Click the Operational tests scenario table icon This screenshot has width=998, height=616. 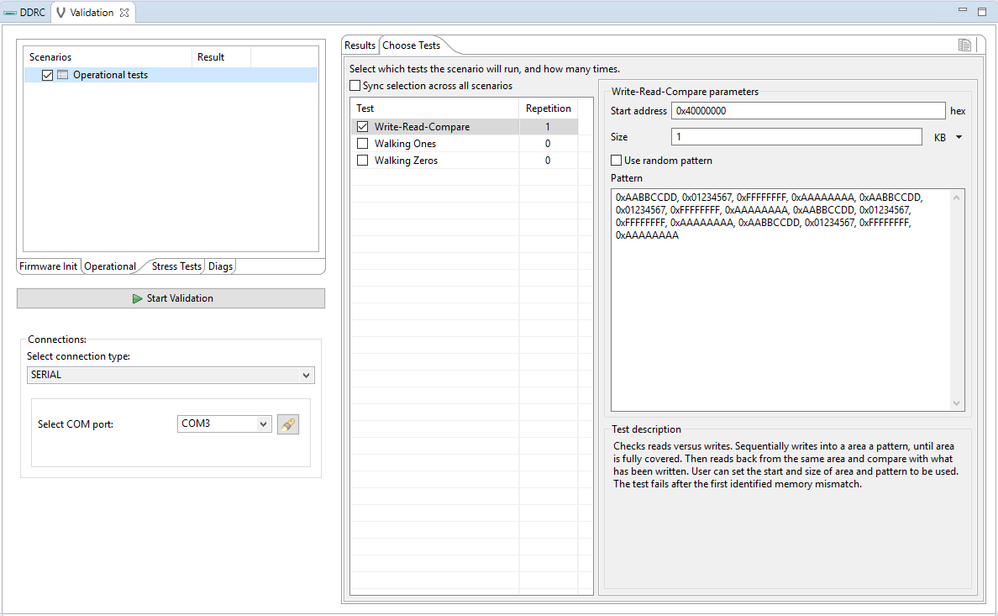click(62, 75)
